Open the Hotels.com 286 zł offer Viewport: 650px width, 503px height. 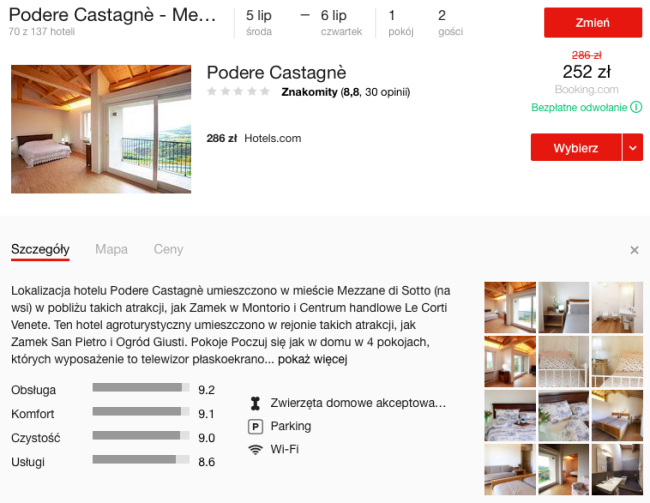click(x=254, y=138)
